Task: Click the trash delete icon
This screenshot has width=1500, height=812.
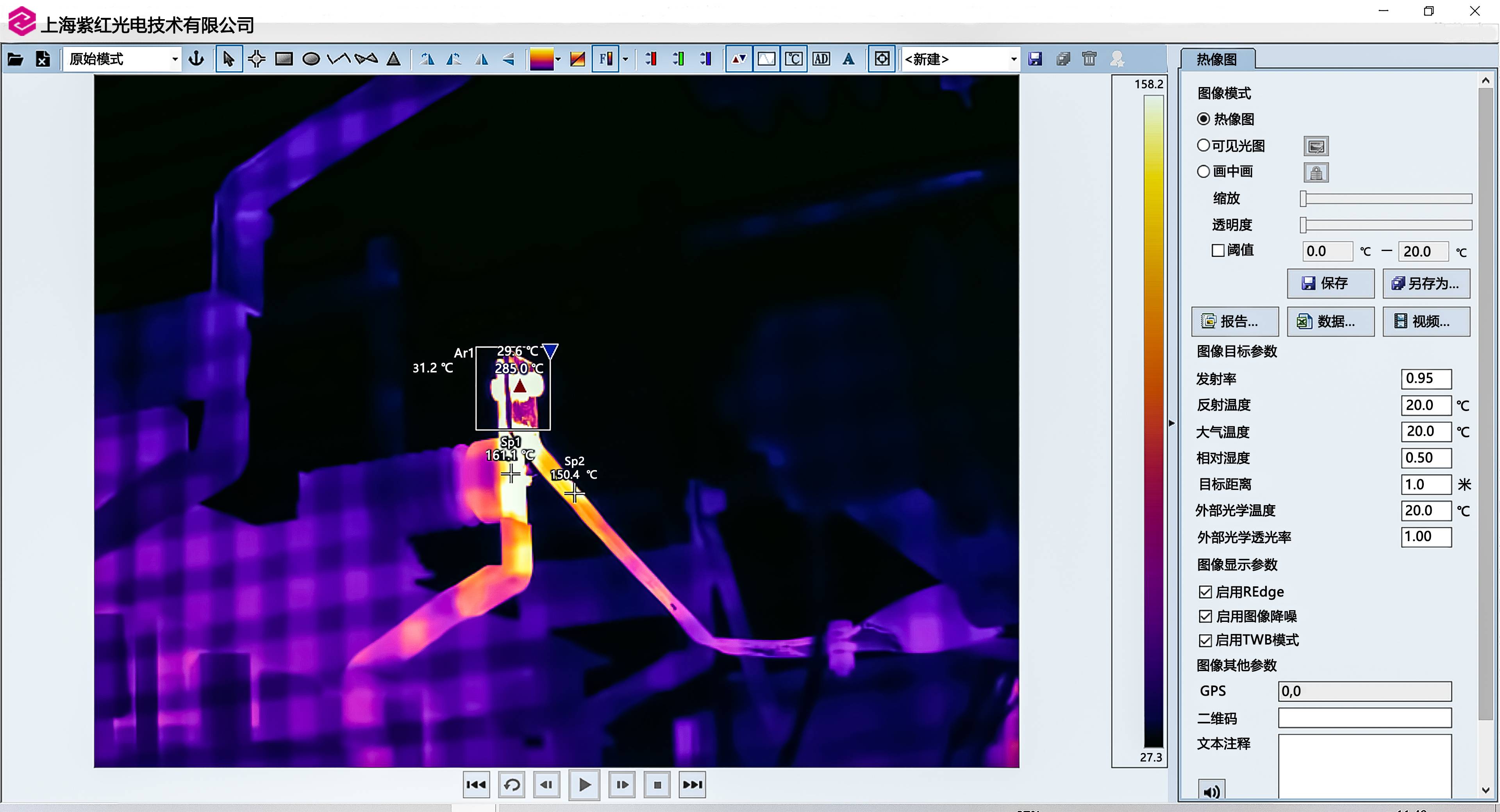Action: click(1089, 59)
